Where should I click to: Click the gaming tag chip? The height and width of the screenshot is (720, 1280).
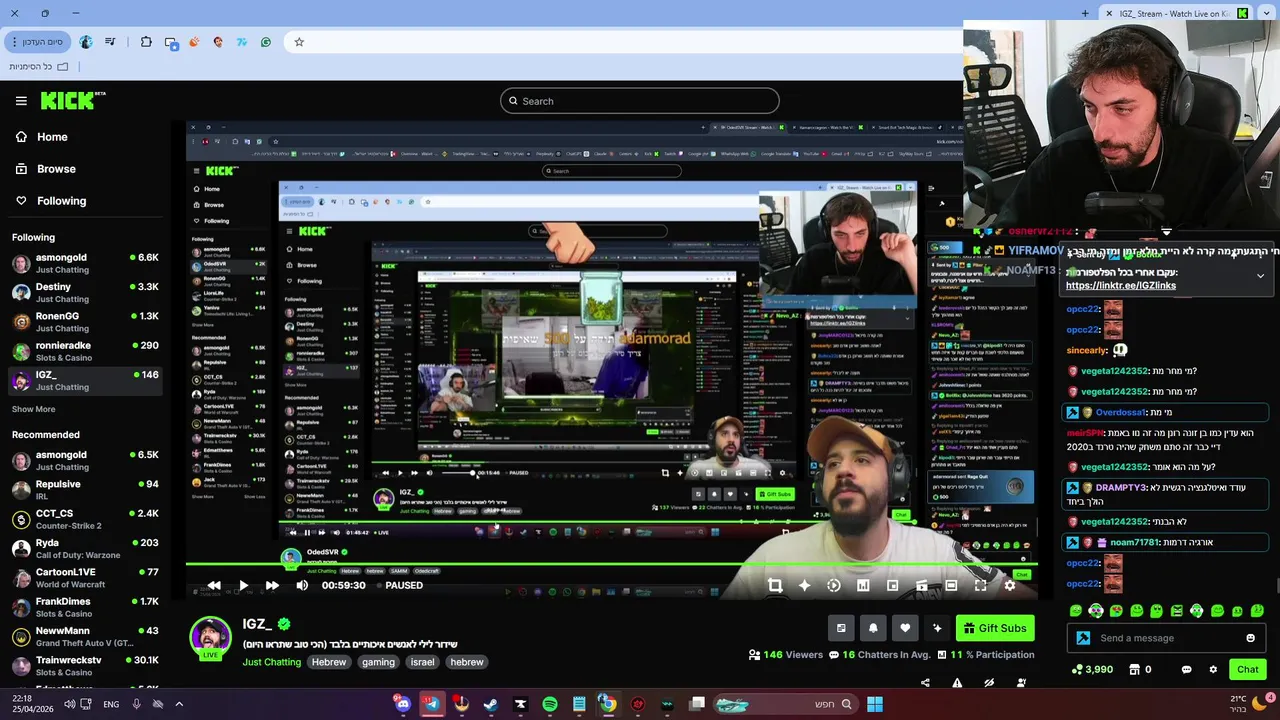(378, 662)
